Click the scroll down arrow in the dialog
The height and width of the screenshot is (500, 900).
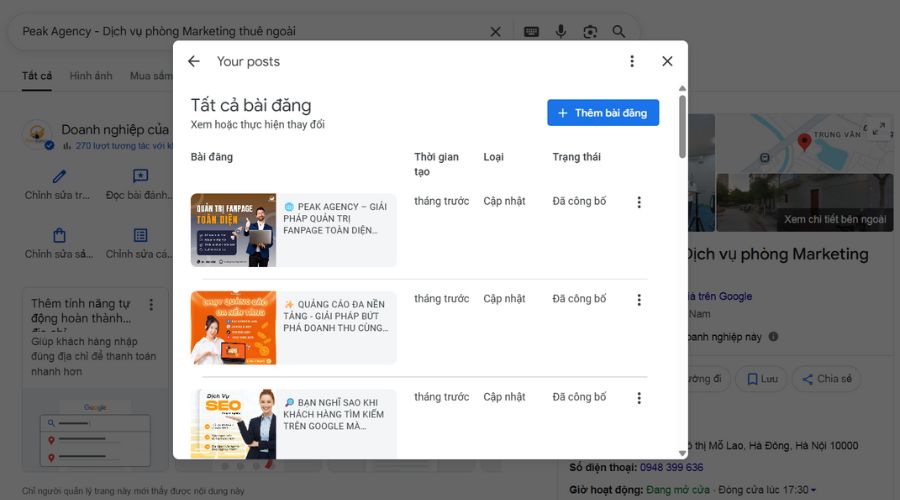[x=682, y=454]
